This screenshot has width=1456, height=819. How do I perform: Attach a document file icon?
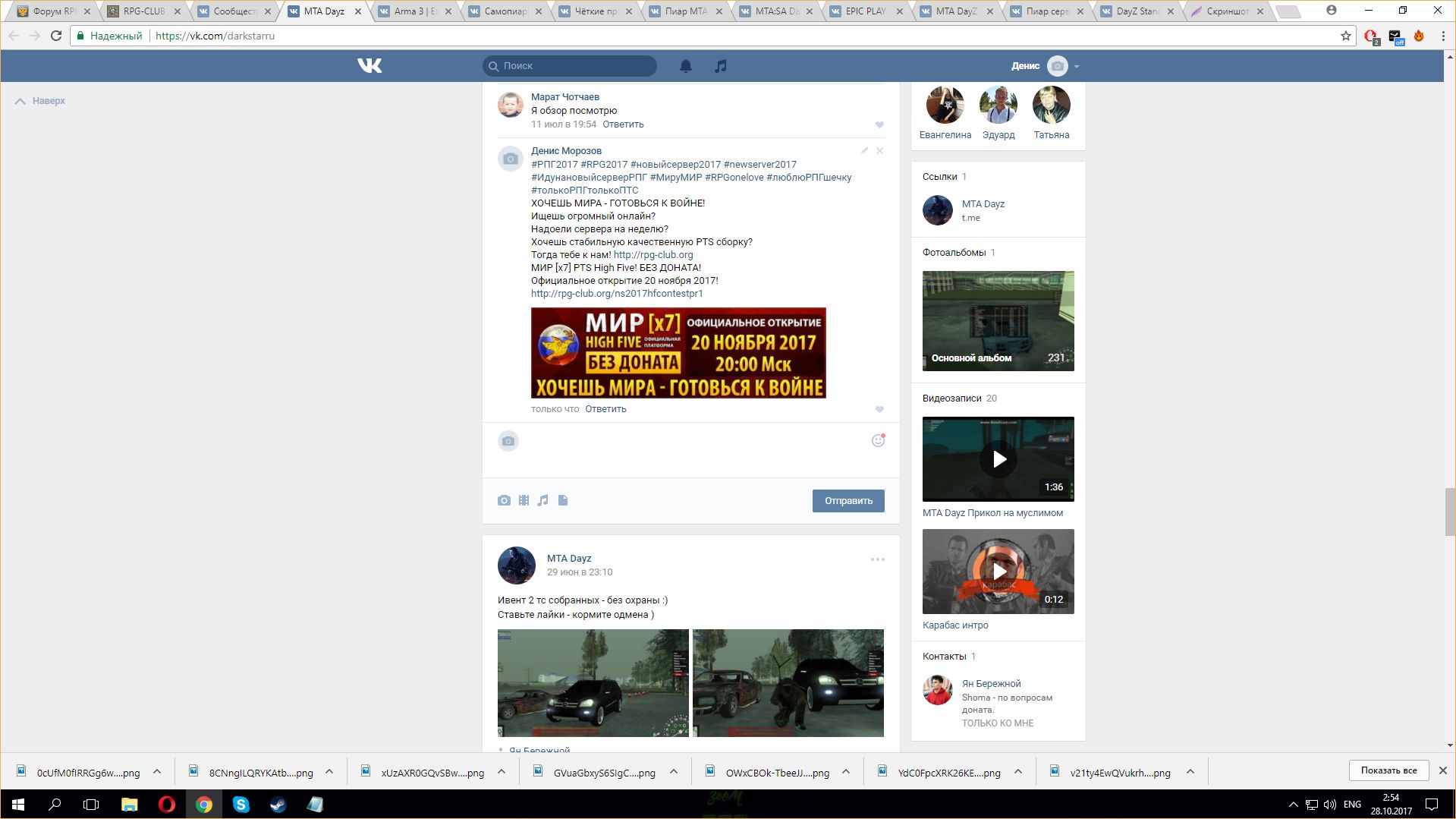pyautogui.click(x=563, y=500)
